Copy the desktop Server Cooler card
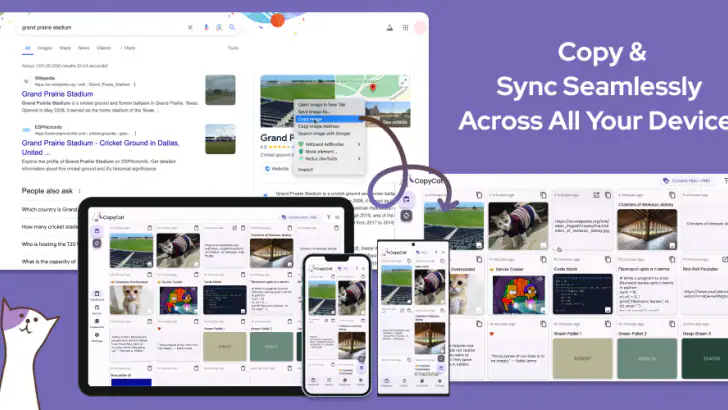Viewport: 728px width, 410px height. (543, 260)
